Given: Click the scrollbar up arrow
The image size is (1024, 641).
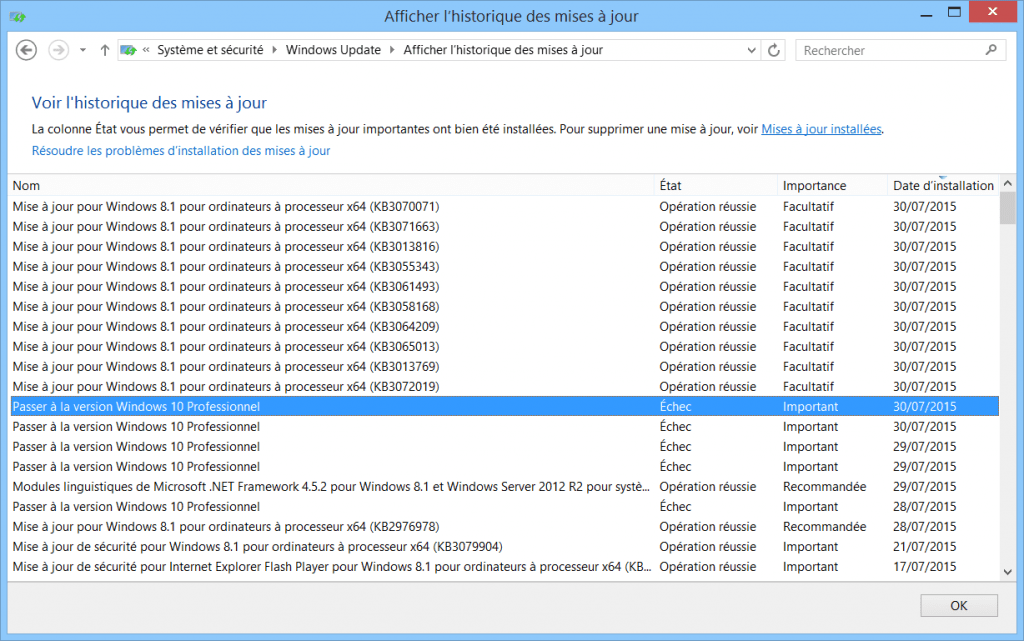Looking at the screenshot, I should point(1008,183).
